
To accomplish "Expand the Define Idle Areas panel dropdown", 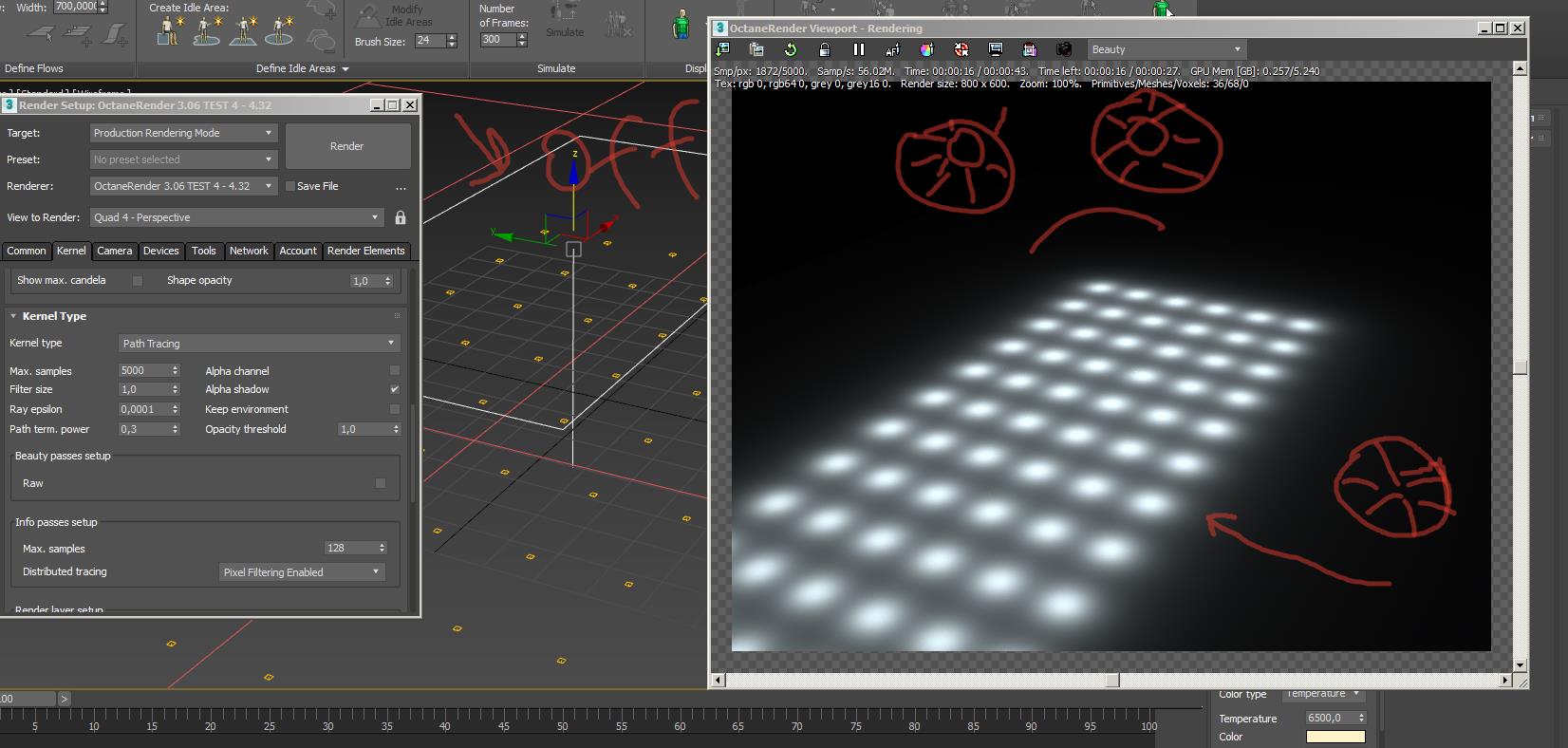I will [345, 69].
